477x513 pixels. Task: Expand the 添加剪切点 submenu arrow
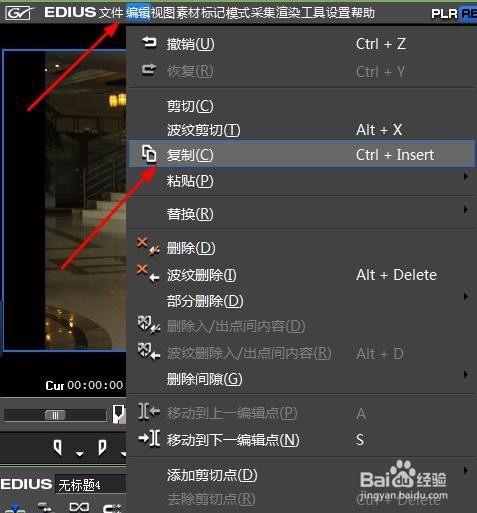point(466,471)
